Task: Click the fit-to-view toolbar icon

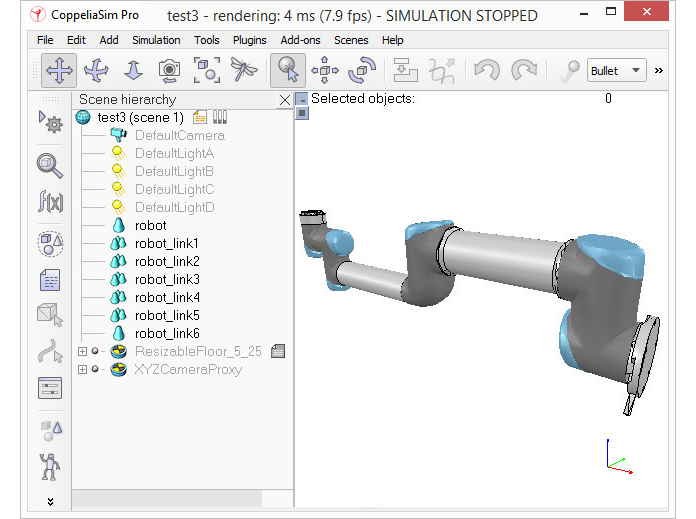Action: point(207,70)
